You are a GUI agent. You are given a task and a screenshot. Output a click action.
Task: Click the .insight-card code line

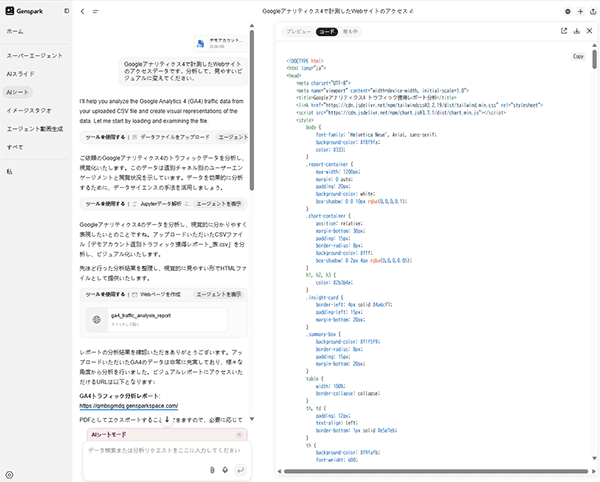[x=324, y=297]
